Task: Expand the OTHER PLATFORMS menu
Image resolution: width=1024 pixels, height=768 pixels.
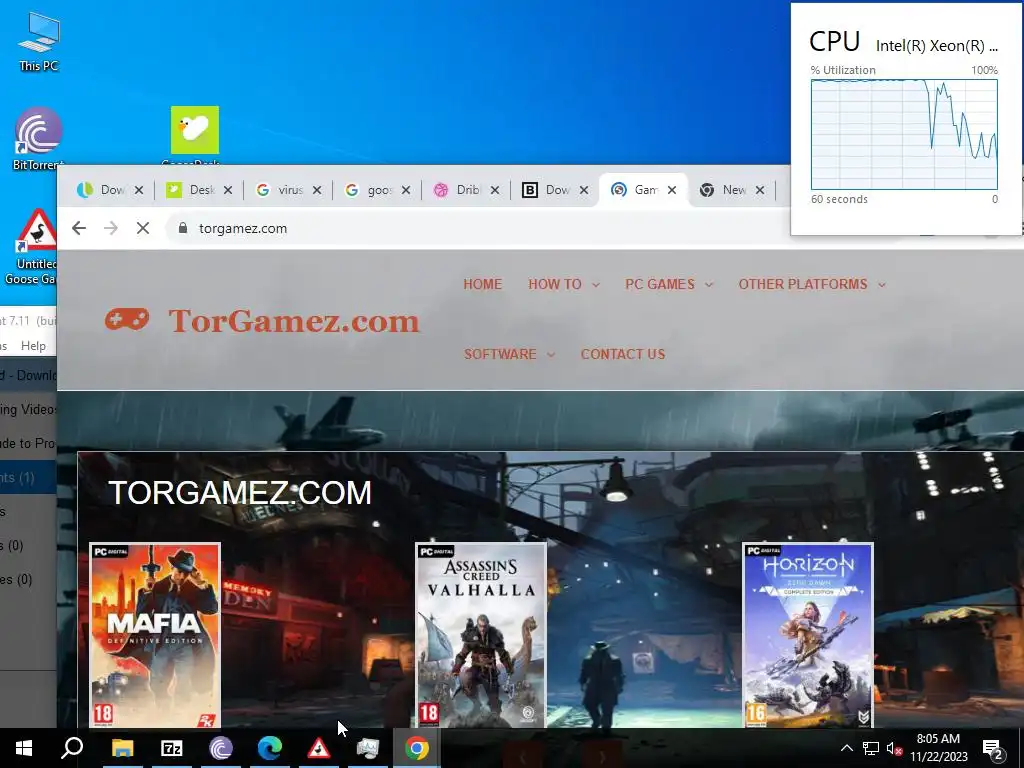Action: 812,284
